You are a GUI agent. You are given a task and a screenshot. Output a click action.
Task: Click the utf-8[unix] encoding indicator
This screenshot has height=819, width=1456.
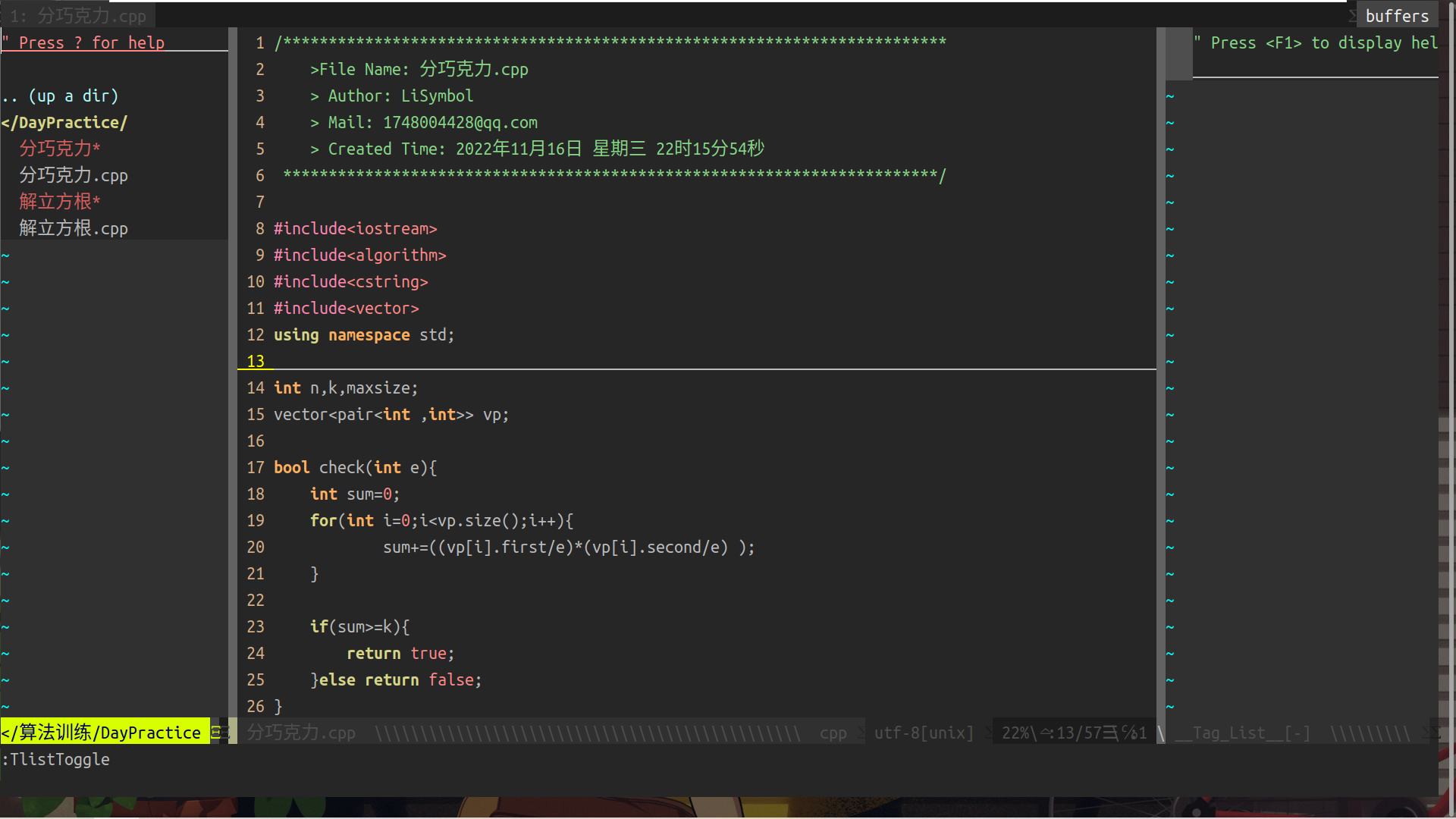[x=924, y=733]
